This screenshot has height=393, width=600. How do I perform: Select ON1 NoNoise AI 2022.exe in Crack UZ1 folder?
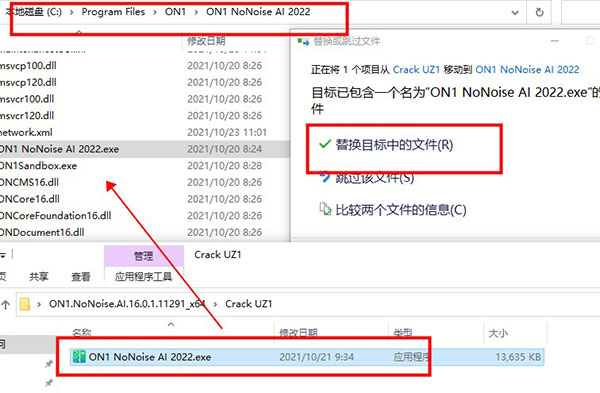[x=307, y=357]
